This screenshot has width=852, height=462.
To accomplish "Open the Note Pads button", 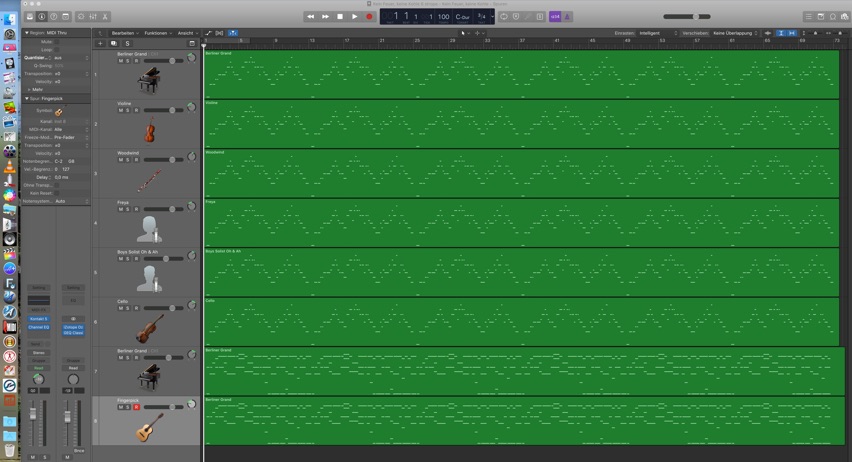I will click(x=820, y=17).
